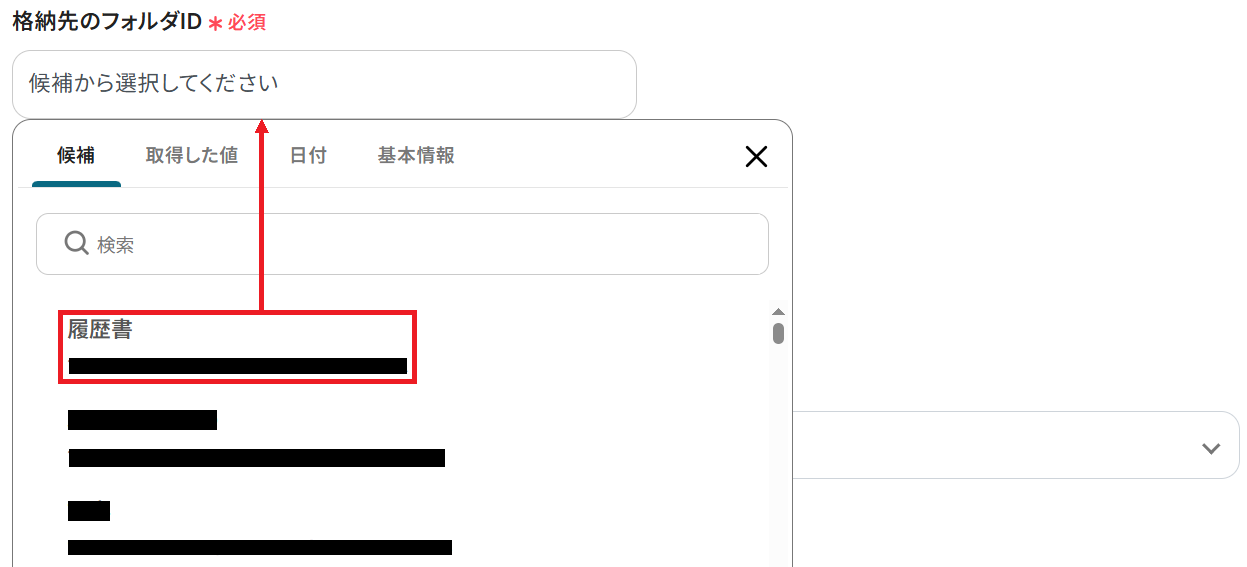Click the redacted ID under 履歴書
The width and height of the screenshot is (1247, 567).
(237, 366)
